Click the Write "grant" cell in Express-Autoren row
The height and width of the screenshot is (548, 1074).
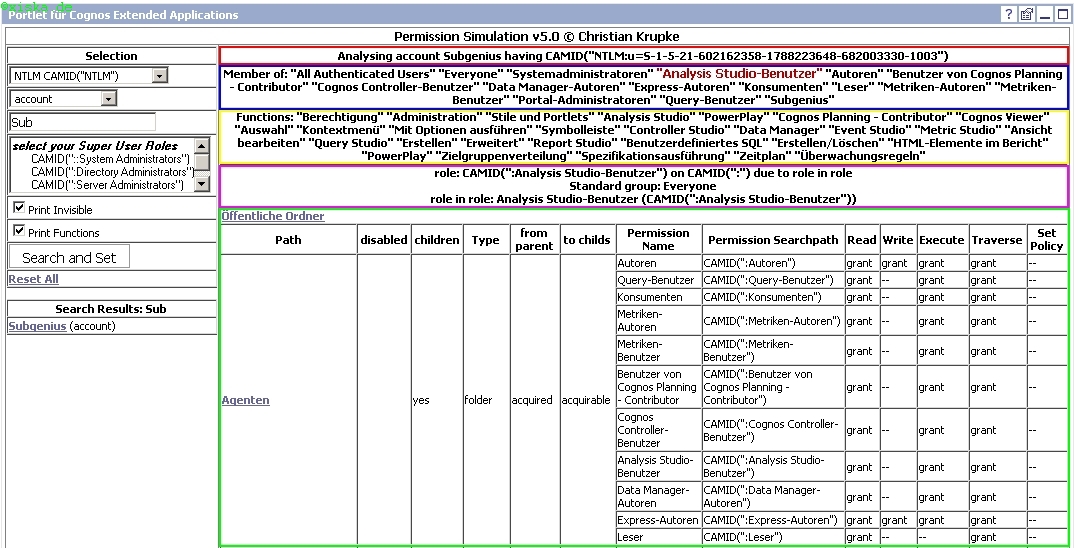click(x=898, y=520)
